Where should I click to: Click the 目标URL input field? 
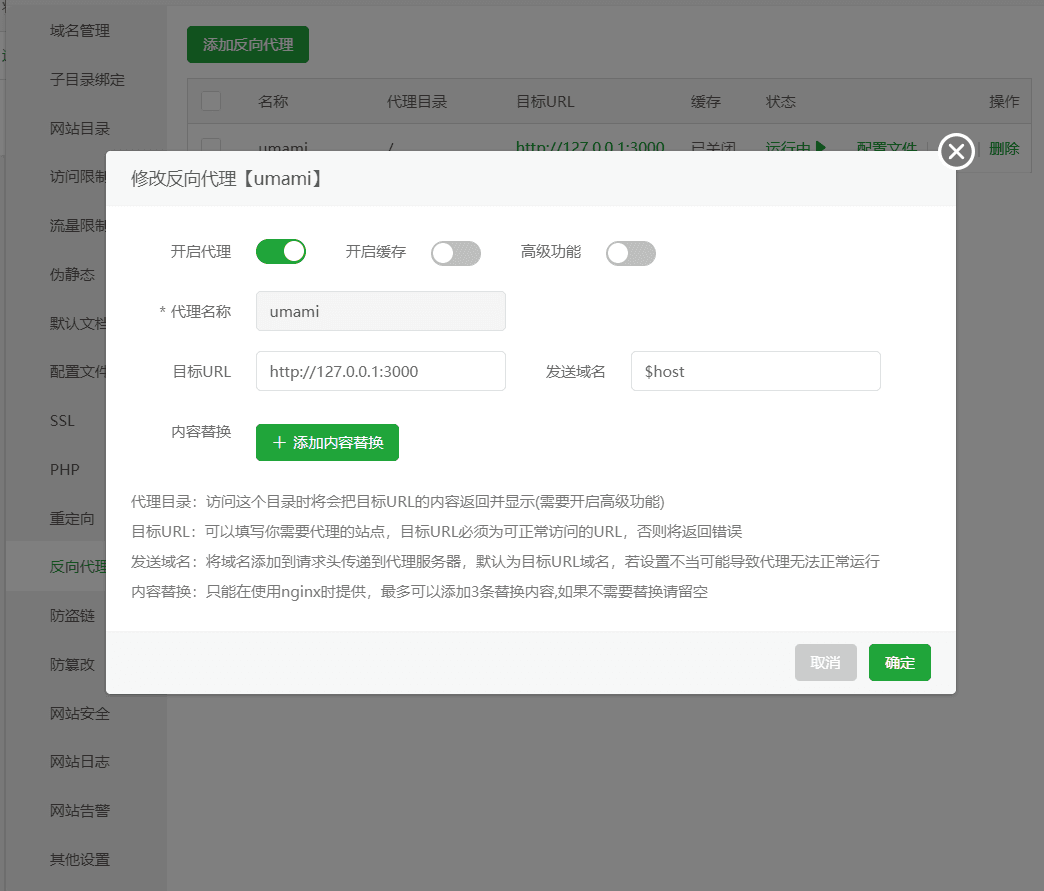click(x=381, y=371)
